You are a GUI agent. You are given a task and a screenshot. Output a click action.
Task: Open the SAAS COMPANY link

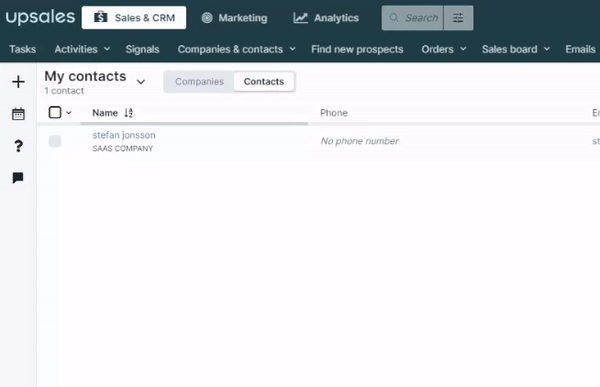(x=122, y=149)
